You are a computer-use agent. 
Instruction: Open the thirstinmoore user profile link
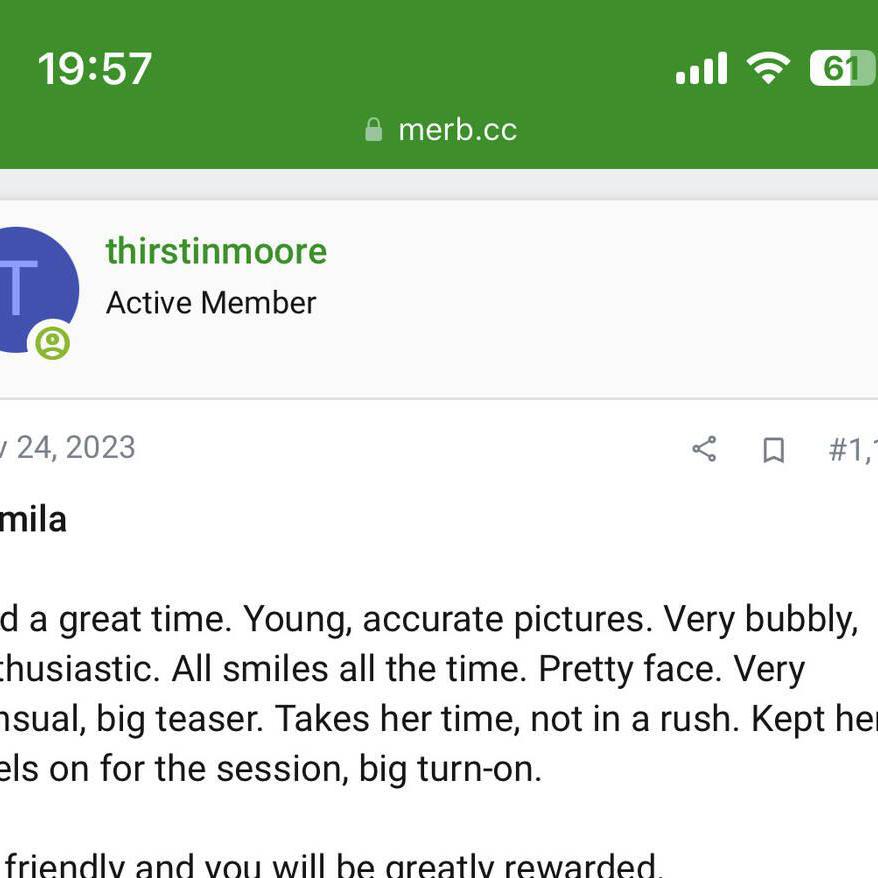tap(216, 251)
